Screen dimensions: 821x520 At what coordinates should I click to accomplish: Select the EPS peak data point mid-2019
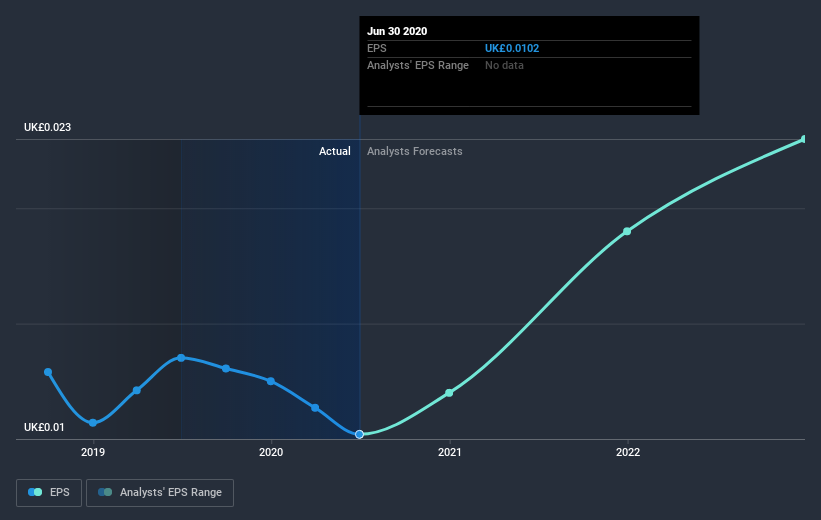[181, 358]
